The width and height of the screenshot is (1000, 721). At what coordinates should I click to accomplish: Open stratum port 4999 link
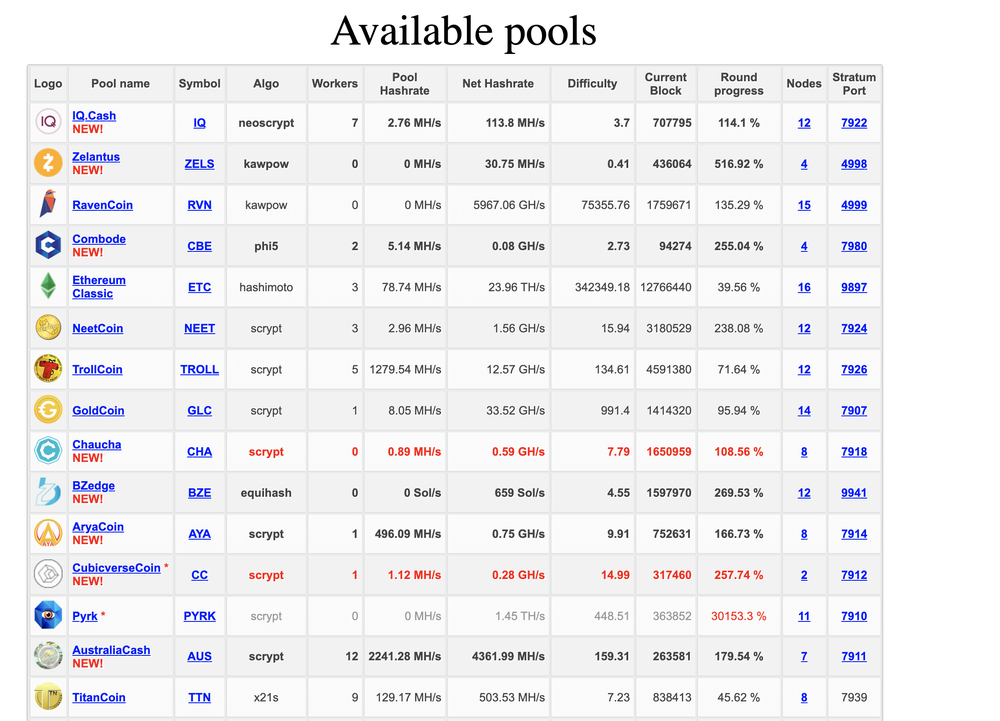point(854,205)
